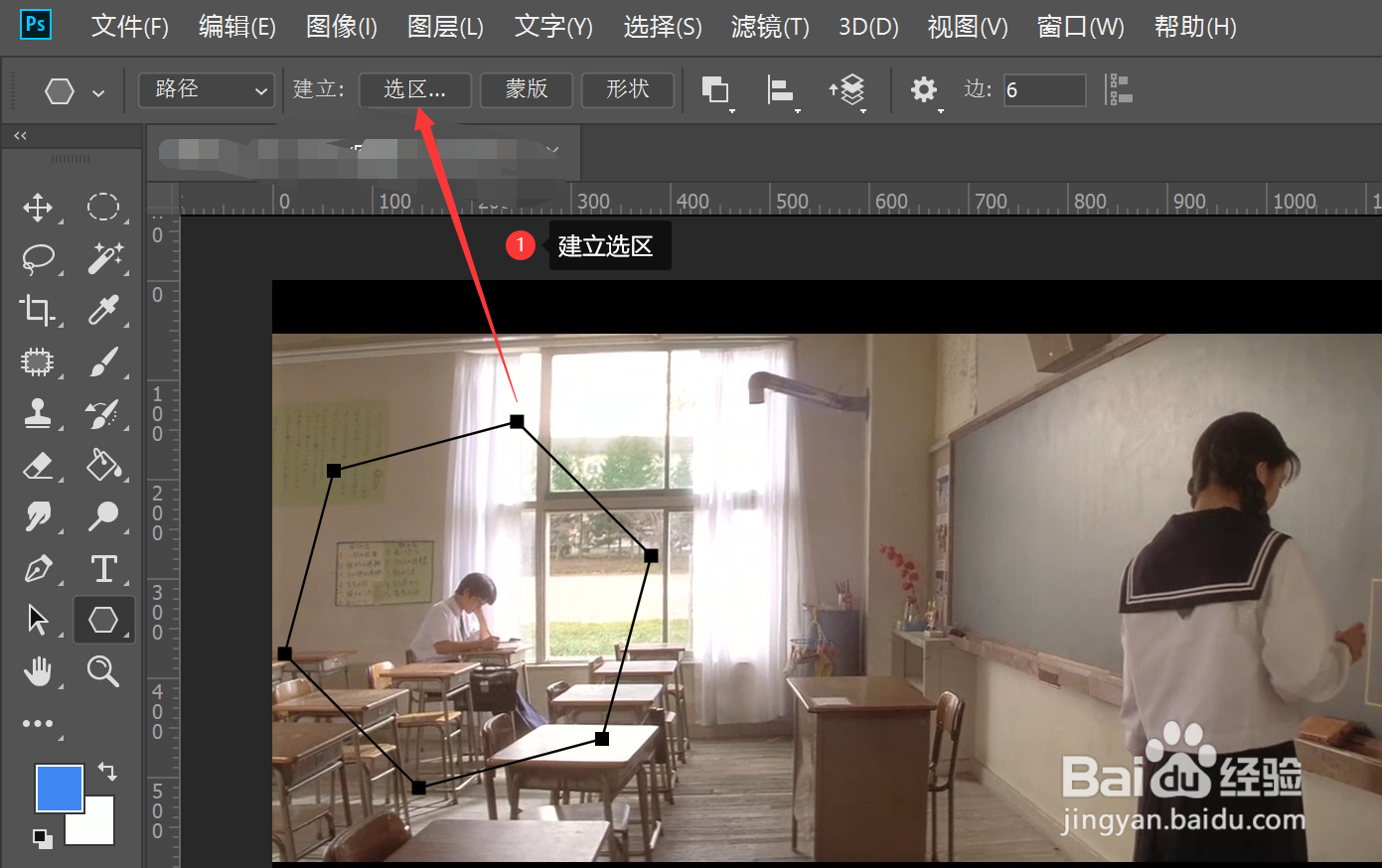Open the 编辑(E) menu

point(237,27)
